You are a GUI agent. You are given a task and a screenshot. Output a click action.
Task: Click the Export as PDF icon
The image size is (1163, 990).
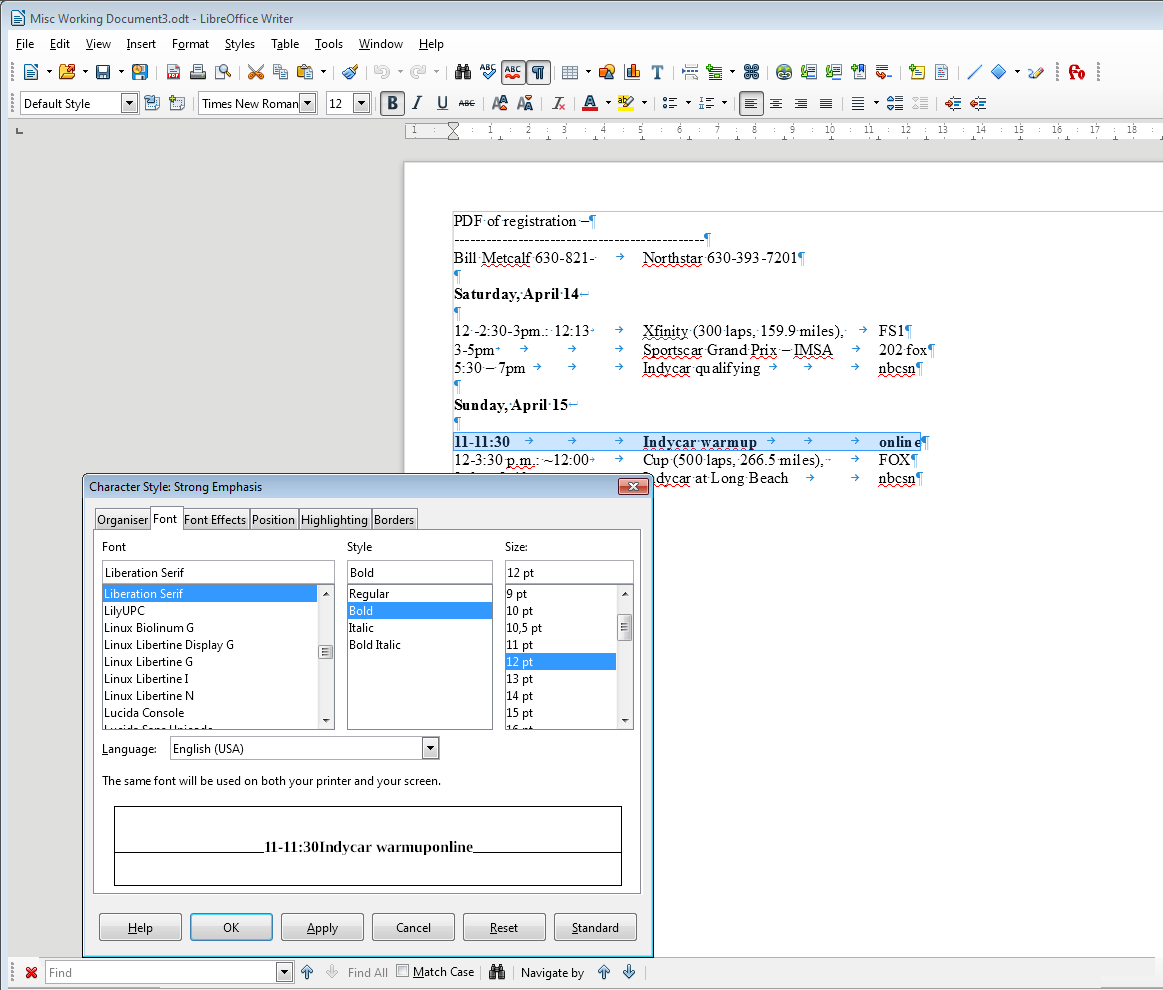coord(173,72)
